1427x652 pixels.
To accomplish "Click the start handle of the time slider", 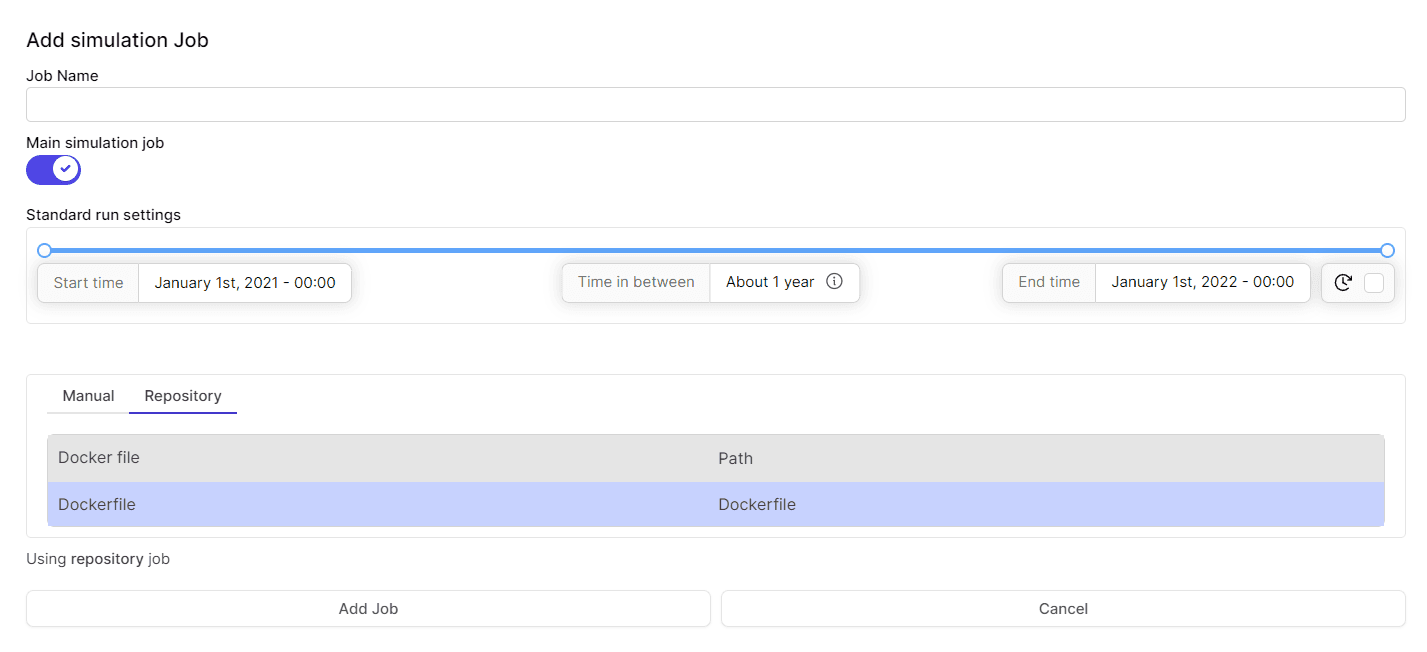I will pos(44,250).
